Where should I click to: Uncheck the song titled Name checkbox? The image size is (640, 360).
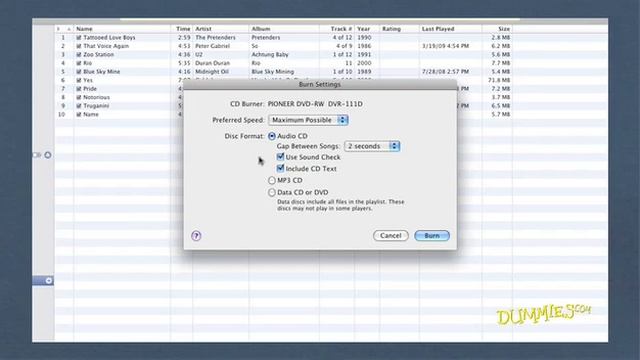(x=79, y=115)
